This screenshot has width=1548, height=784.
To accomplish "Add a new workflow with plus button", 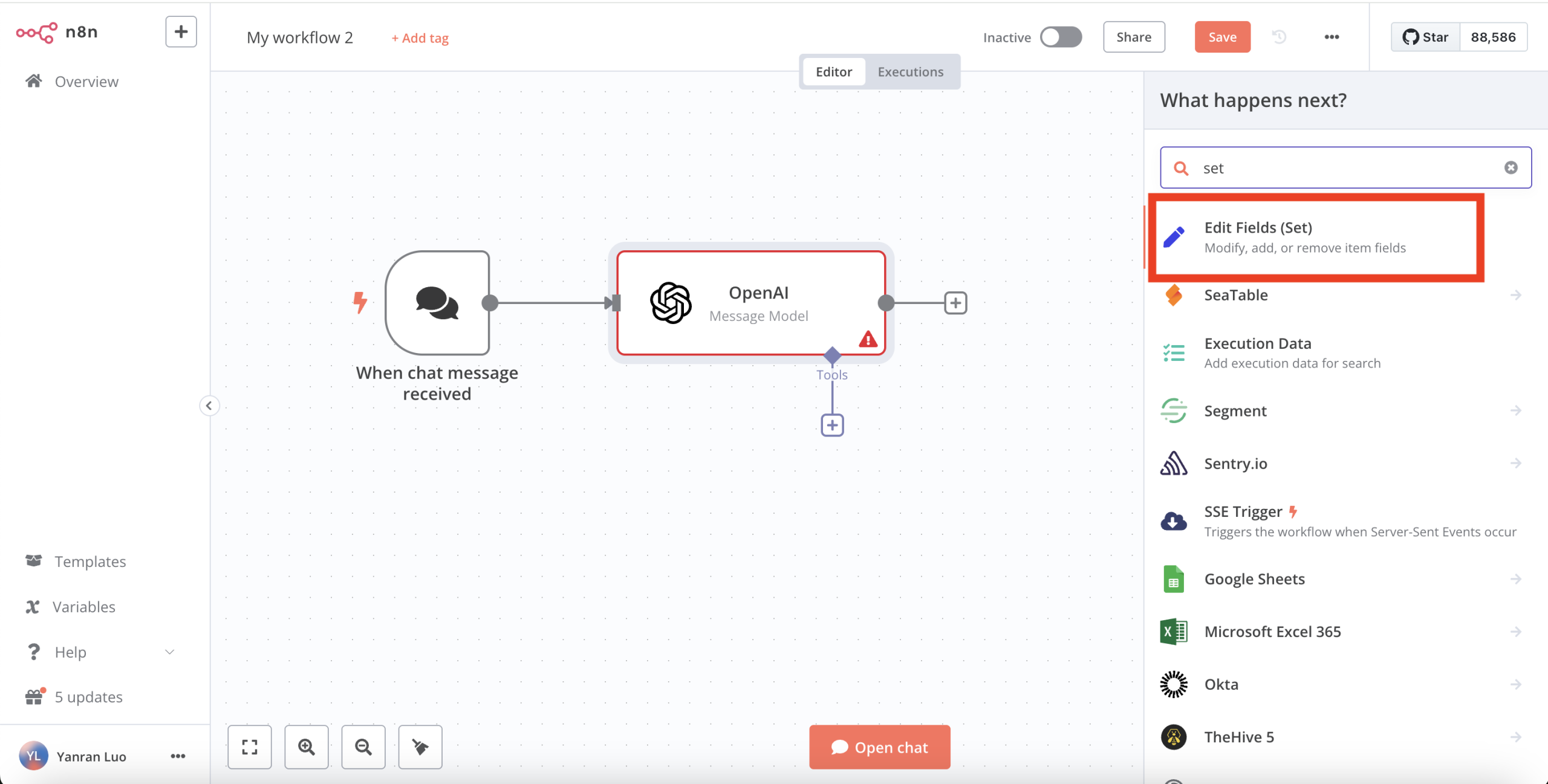I will [x=181, y=31].
